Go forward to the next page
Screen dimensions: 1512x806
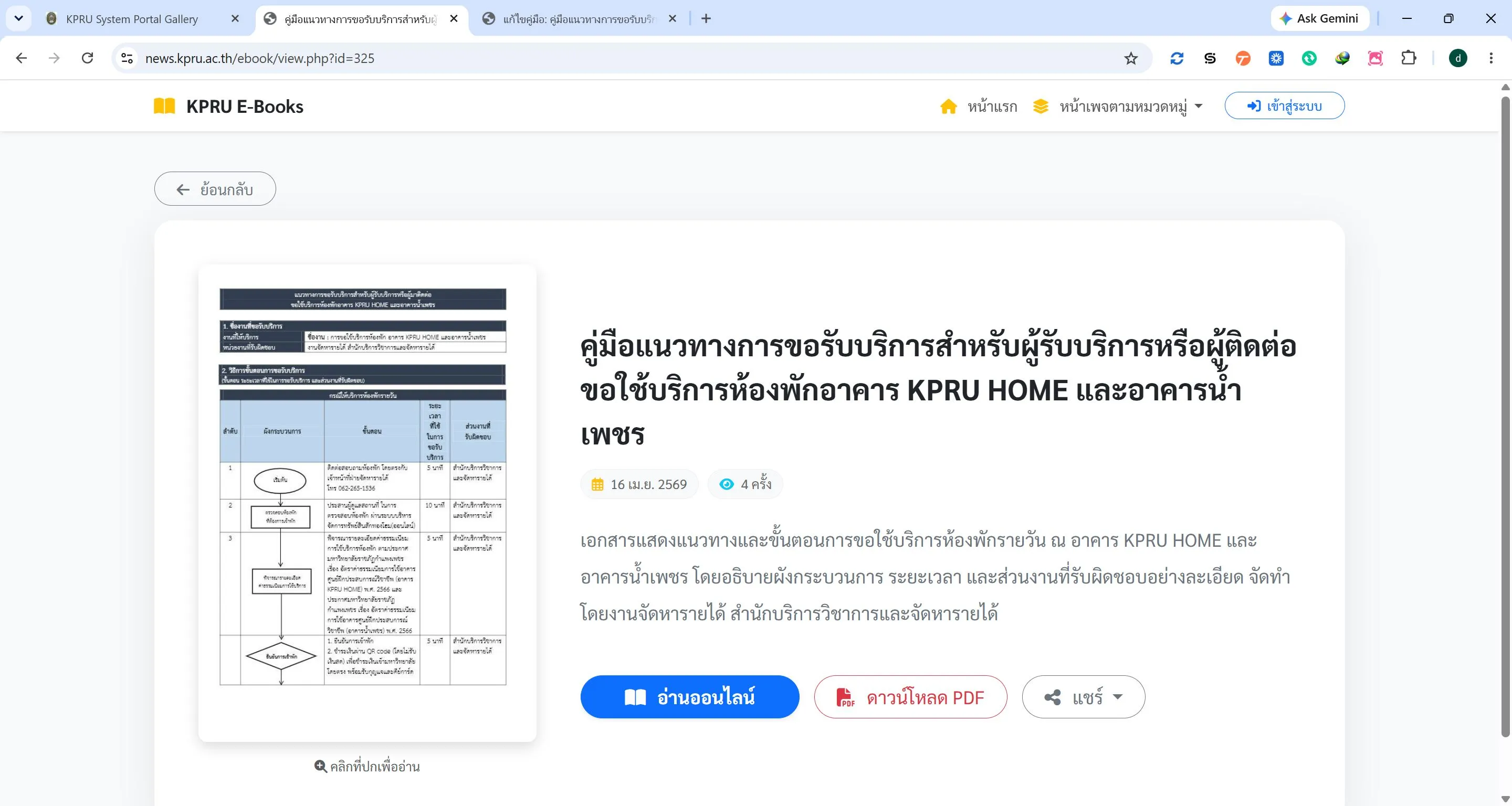[x=54, y=58]
